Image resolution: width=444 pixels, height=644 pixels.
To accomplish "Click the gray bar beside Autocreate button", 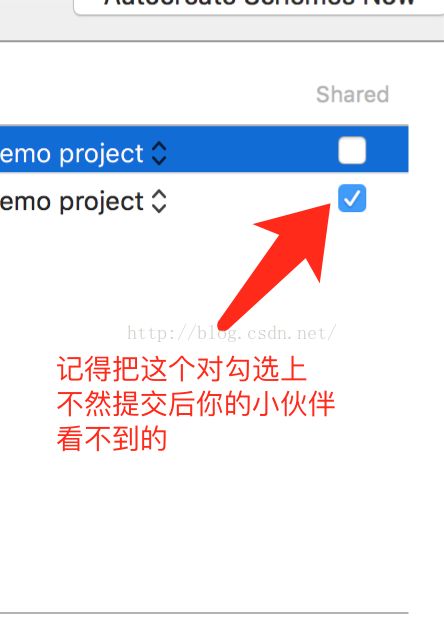I will coord(37,21).
